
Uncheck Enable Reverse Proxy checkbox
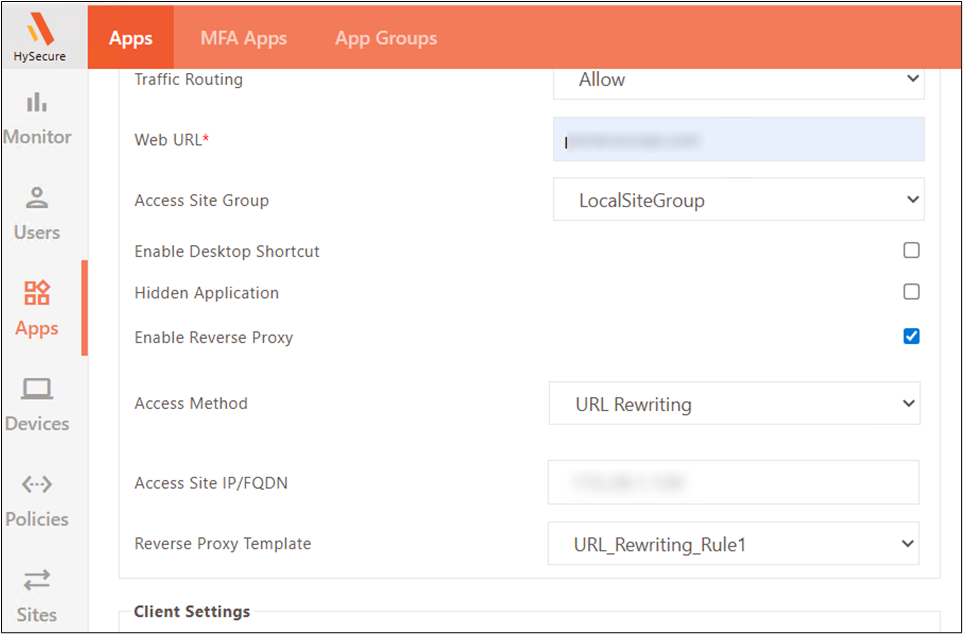pyautogui.click(x=911, y=336)
